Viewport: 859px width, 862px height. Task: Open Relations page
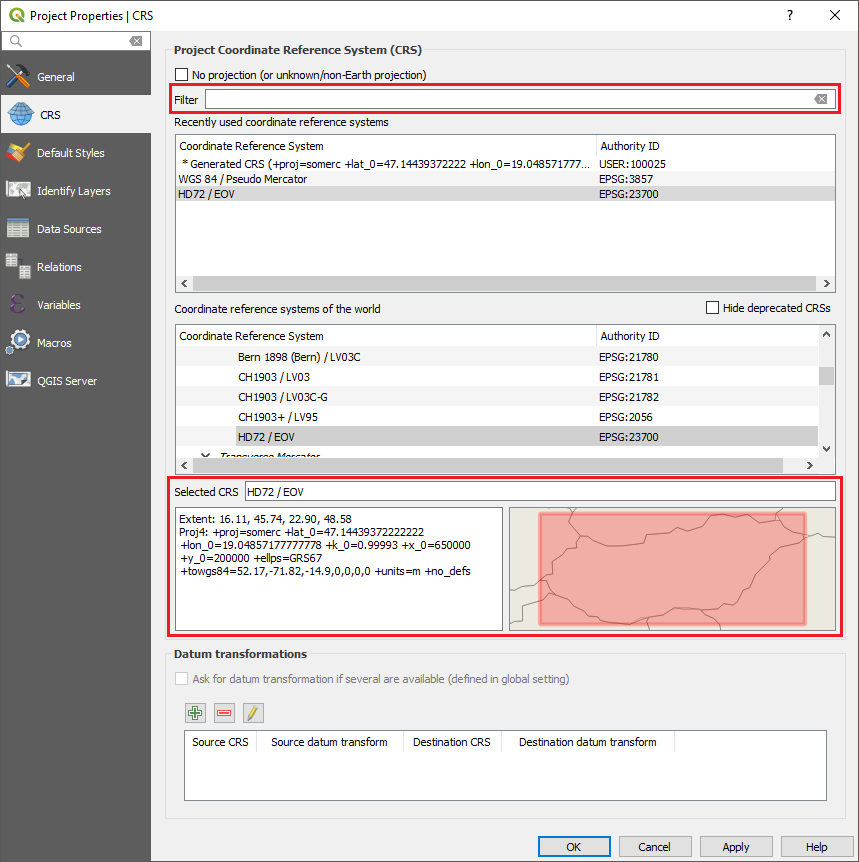pyautogui.click(x=76, y=267)
